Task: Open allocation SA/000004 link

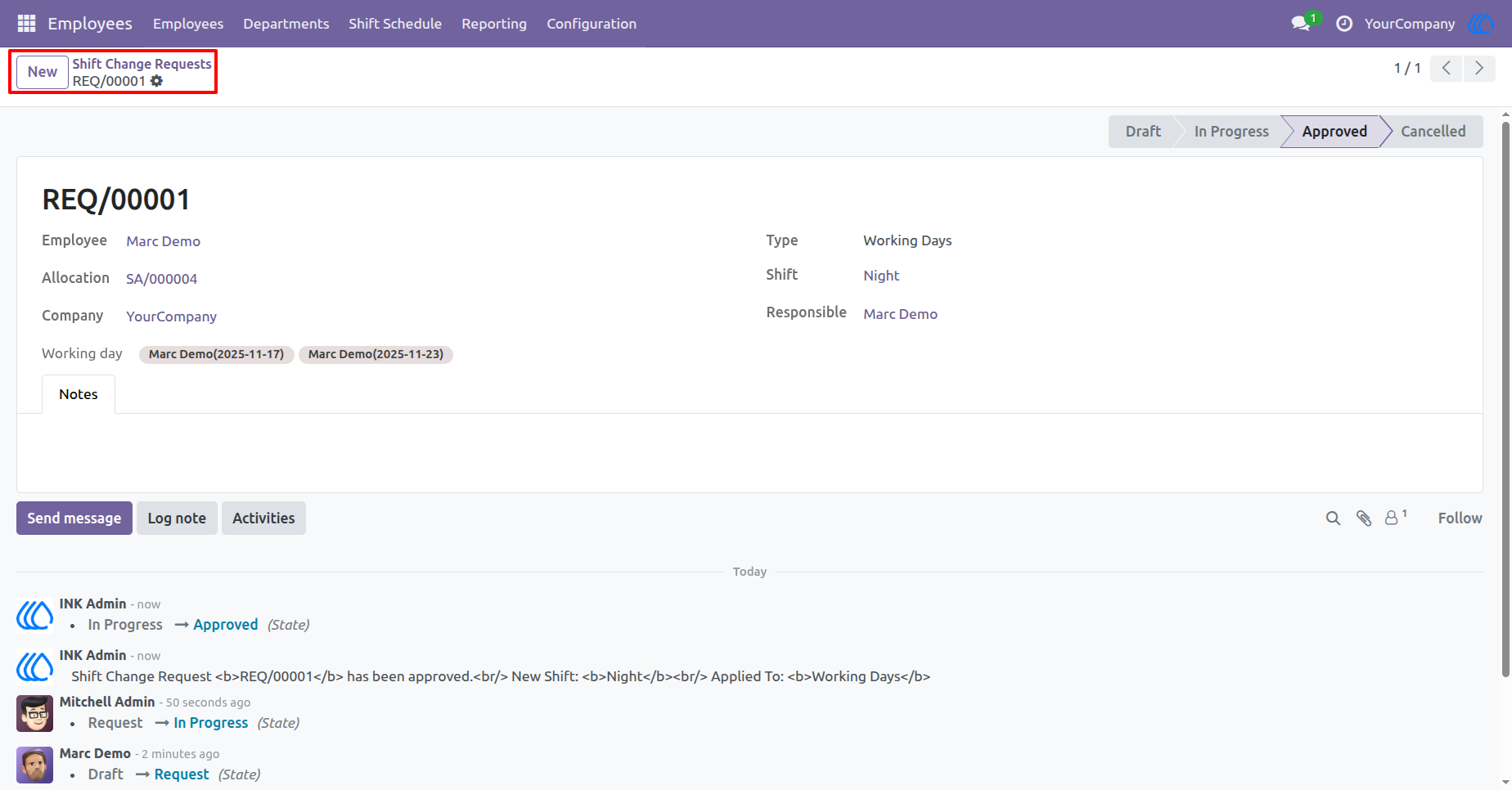Action: [x=162, y=279]
